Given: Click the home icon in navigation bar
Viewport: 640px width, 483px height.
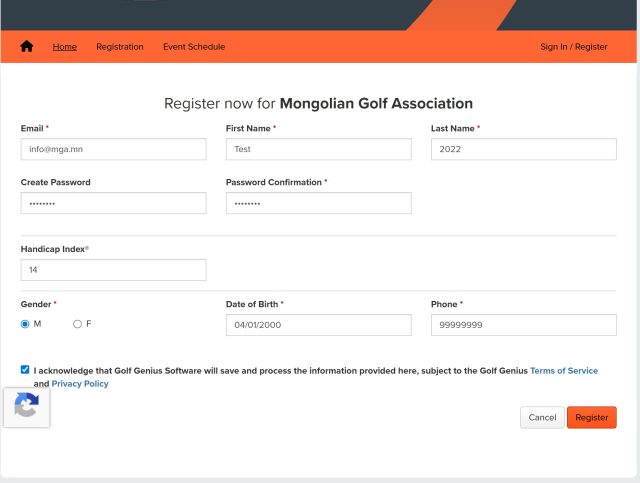Looking at the screenshot, I should coord(27,47).
